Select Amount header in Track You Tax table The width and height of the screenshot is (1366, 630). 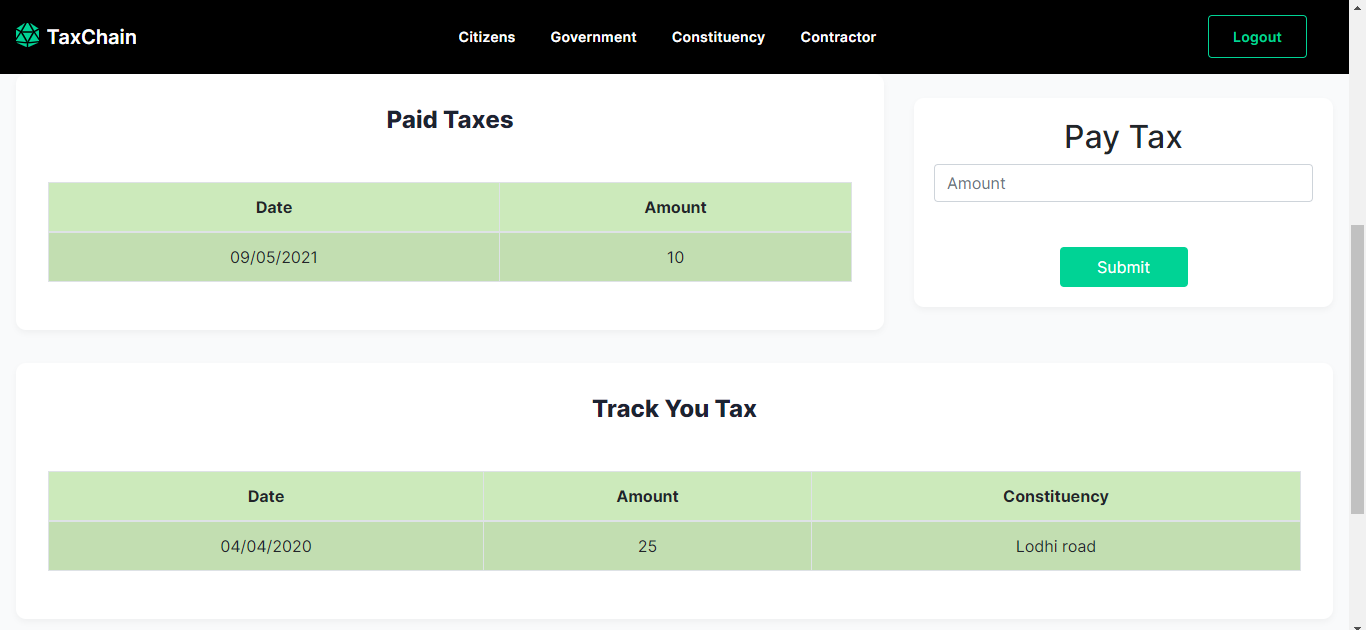point(647,496)
